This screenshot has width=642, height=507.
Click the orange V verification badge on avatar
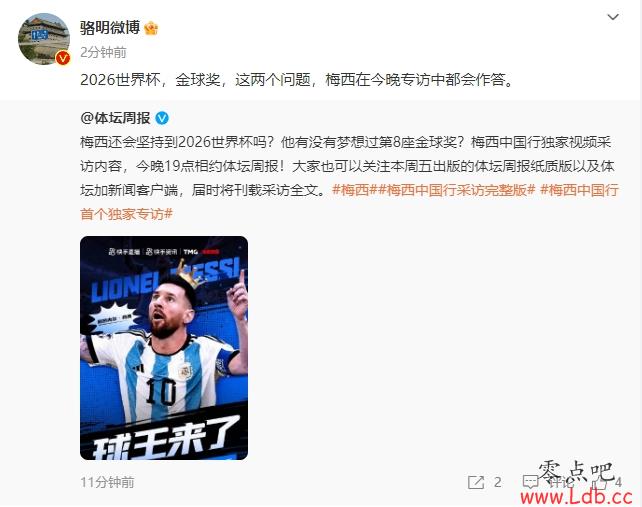click(x=63, y=58)
